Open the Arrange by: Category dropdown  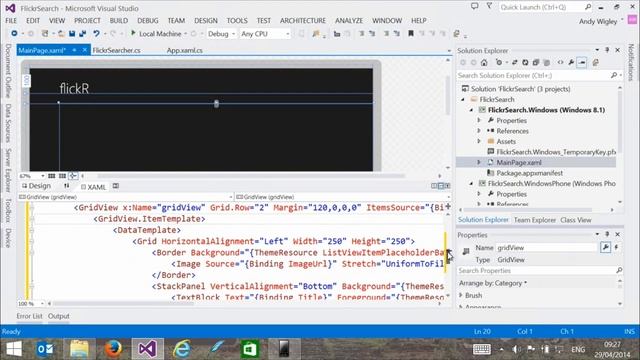[493, 283]
